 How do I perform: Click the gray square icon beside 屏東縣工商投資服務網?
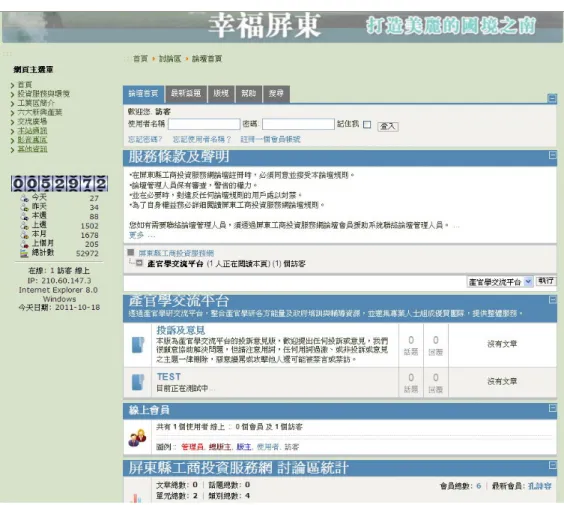point(131,252)
